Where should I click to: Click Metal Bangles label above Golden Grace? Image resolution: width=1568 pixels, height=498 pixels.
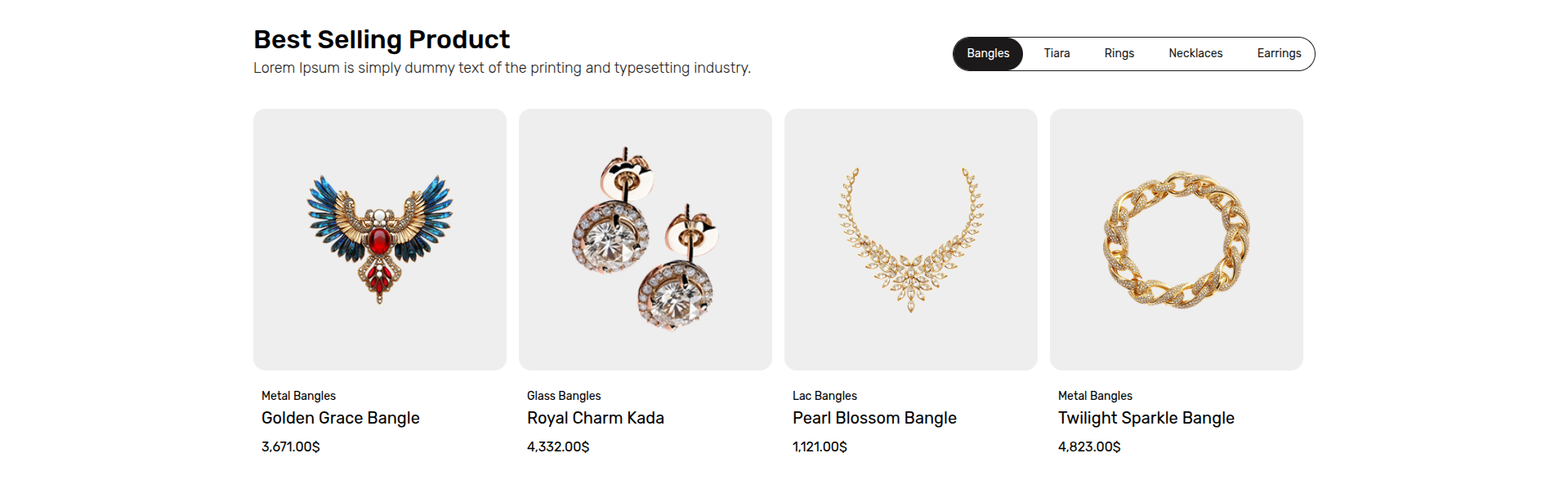click(x=298, y=396)
